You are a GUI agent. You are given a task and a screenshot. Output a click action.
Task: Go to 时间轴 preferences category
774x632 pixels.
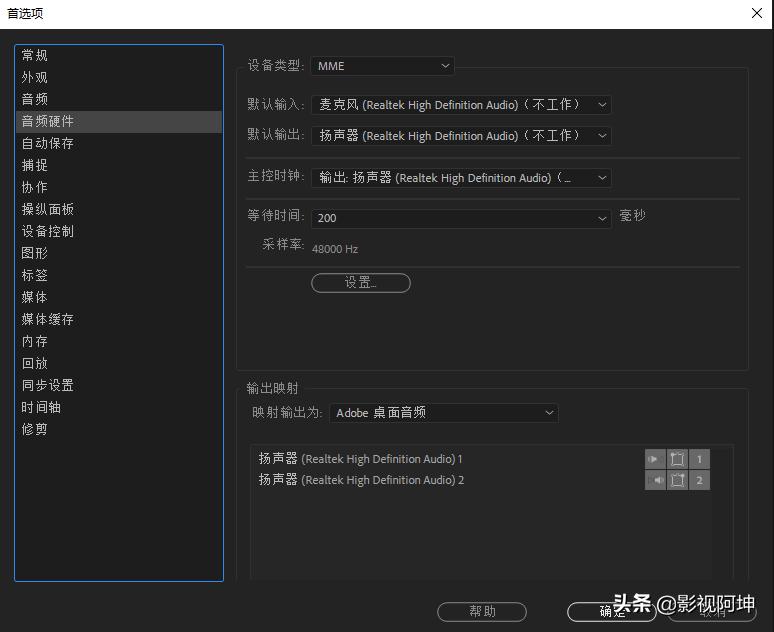point(41,407)
